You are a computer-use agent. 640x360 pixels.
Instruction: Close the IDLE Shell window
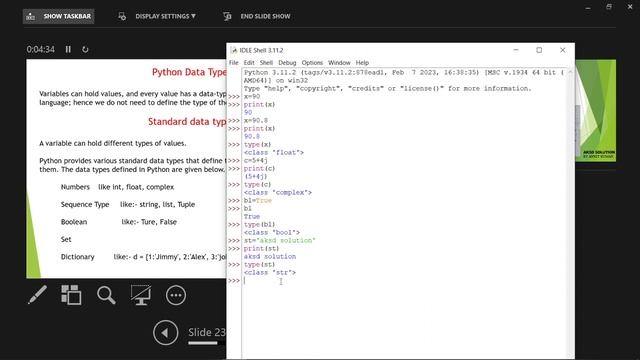coord(562,50)
